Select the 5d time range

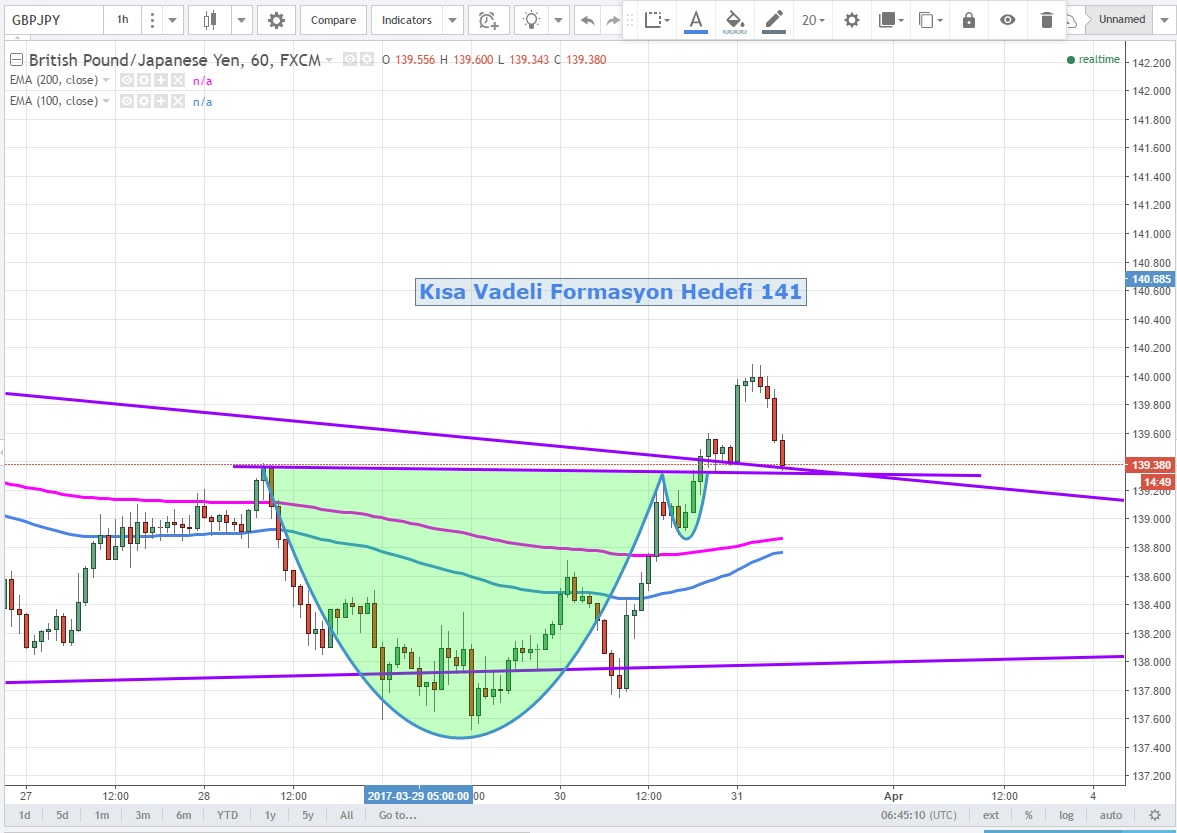pyautogui.click(x=62, y=815)
